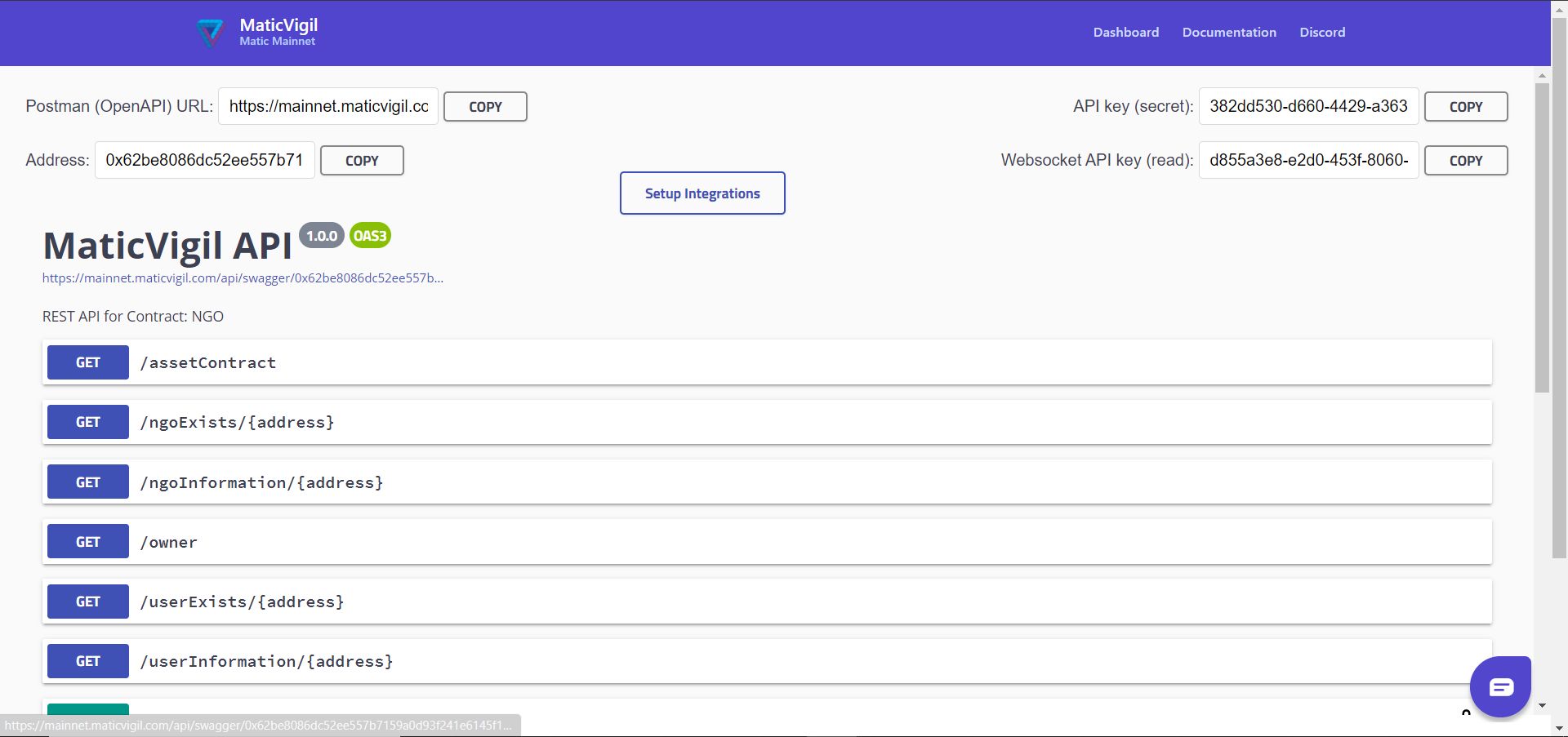Copy the Postman OpenAPI URL

pos(485,107)
